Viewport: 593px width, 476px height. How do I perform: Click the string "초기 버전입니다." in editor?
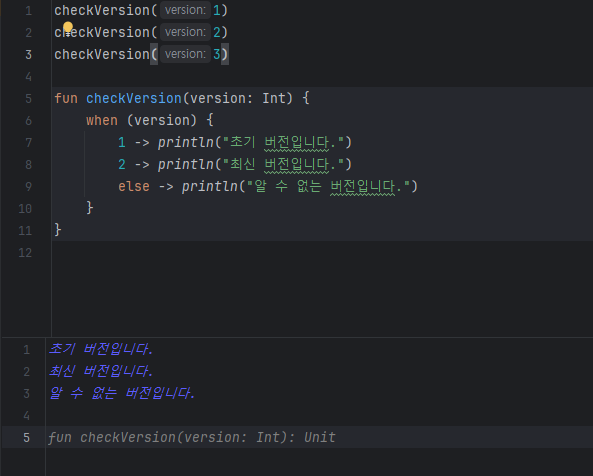(x=283, y=143)
